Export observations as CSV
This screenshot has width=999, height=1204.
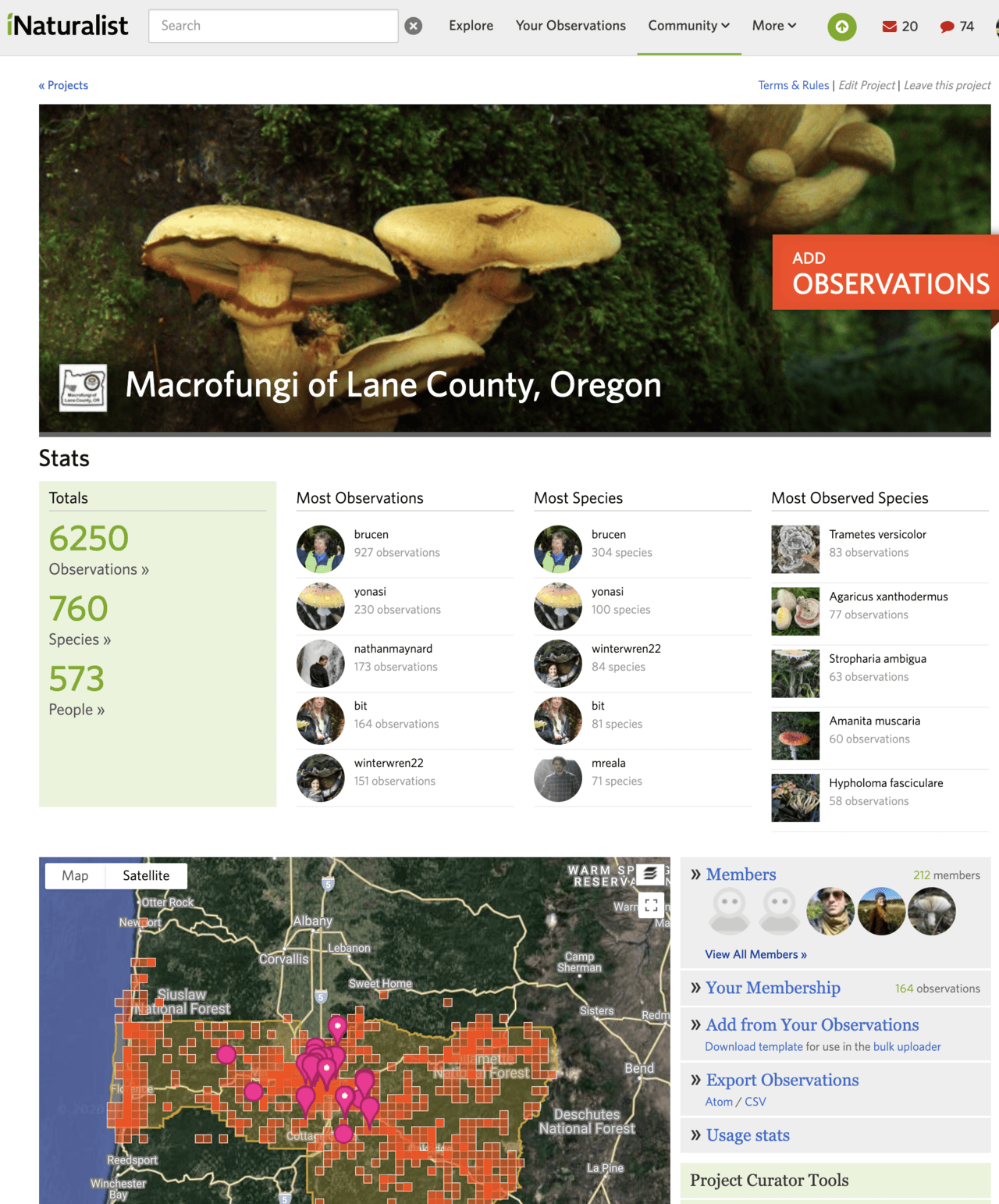(x=755, y=1102)
